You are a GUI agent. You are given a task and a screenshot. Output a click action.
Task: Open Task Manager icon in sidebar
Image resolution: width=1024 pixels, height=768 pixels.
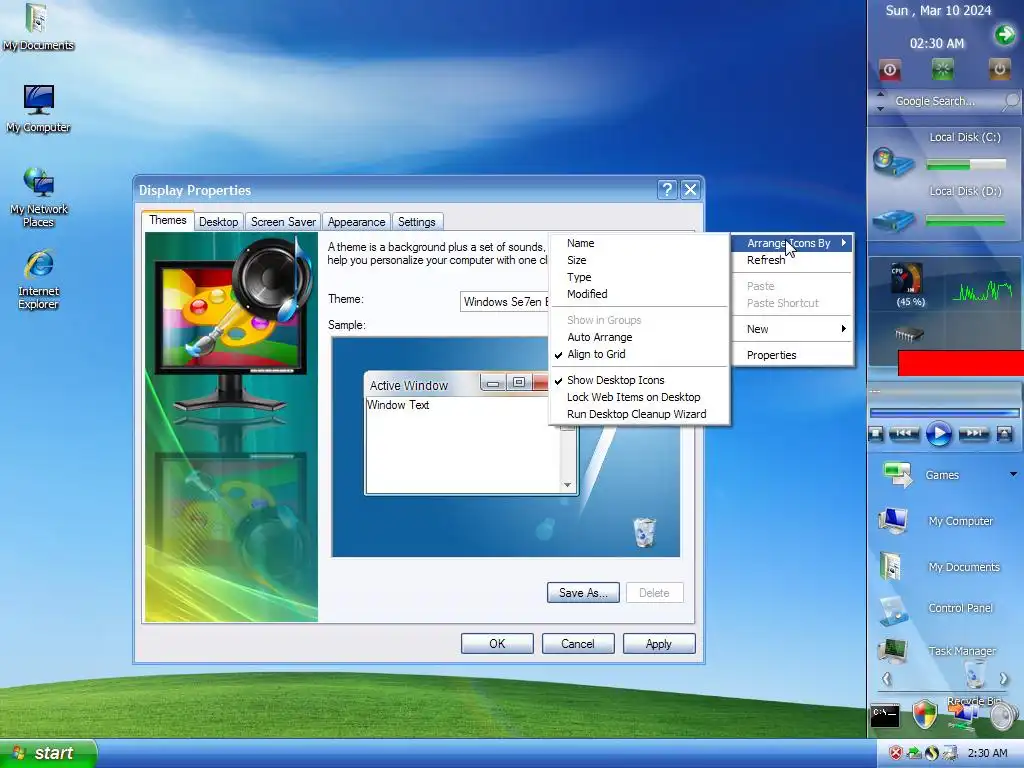click(892, 651)
